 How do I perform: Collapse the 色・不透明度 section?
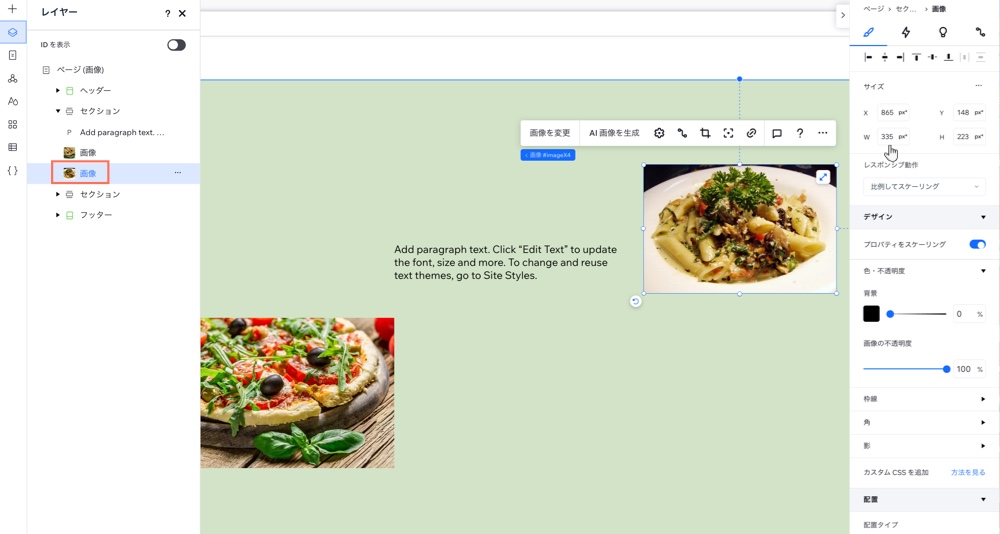983,271
